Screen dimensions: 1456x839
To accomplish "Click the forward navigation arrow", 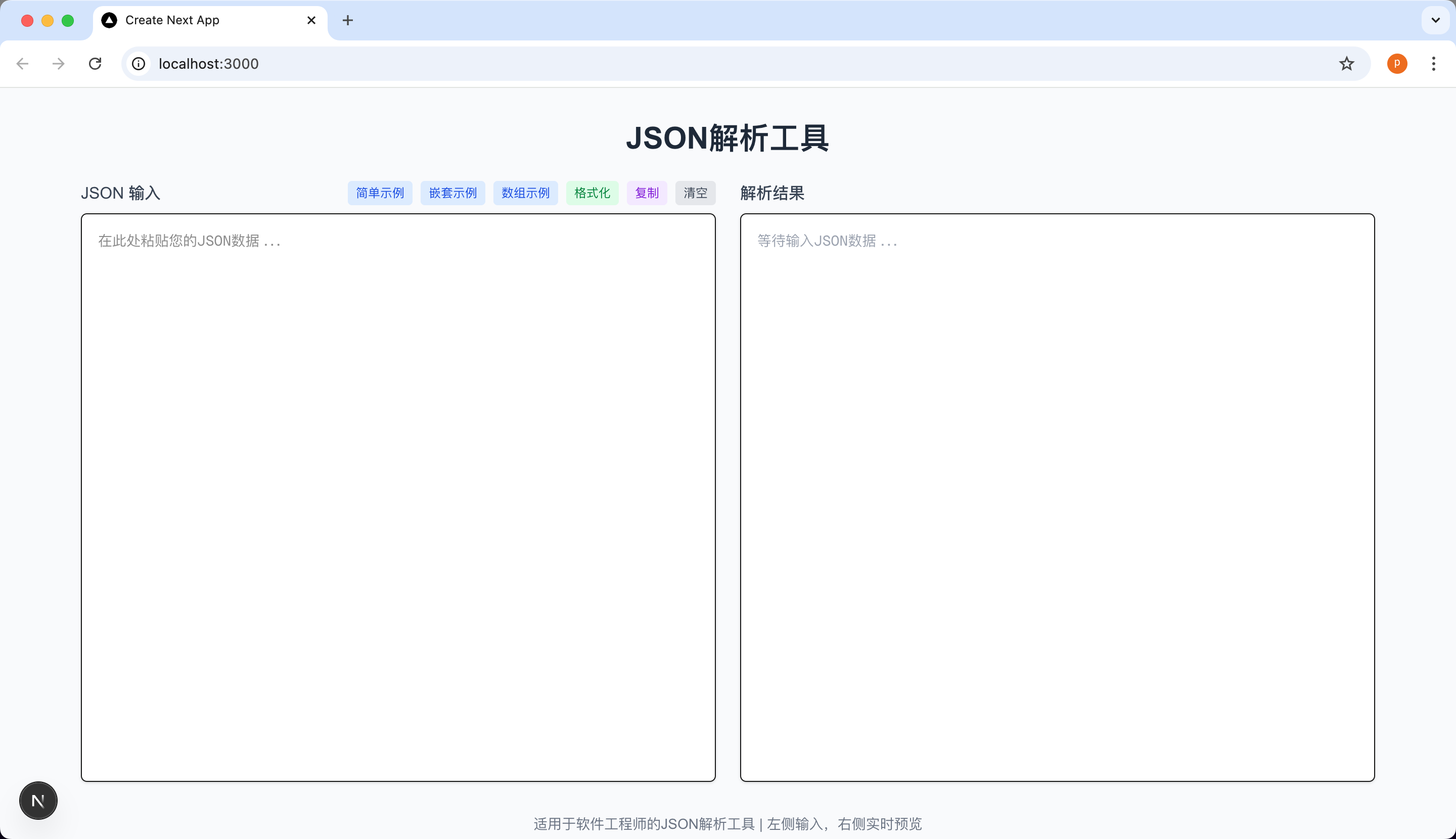I will click(58, 63).
